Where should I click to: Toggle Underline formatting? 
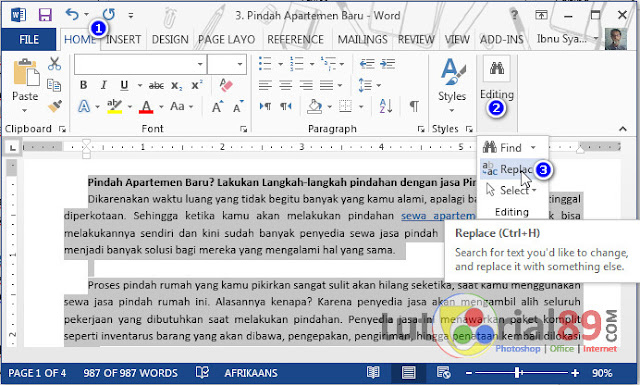[124, 85]
